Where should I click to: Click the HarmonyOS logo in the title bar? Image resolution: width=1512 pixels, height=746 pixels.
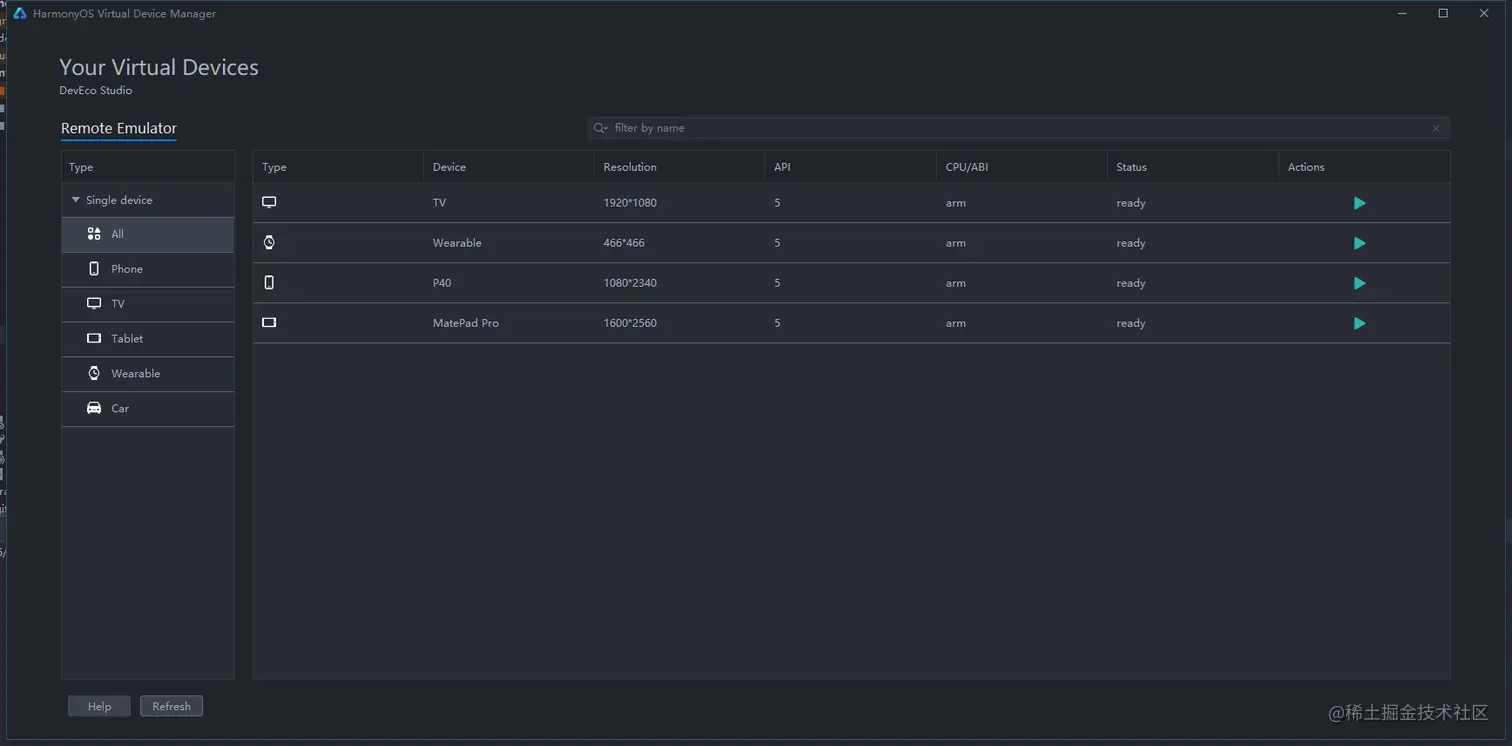[x=19, y=13]
